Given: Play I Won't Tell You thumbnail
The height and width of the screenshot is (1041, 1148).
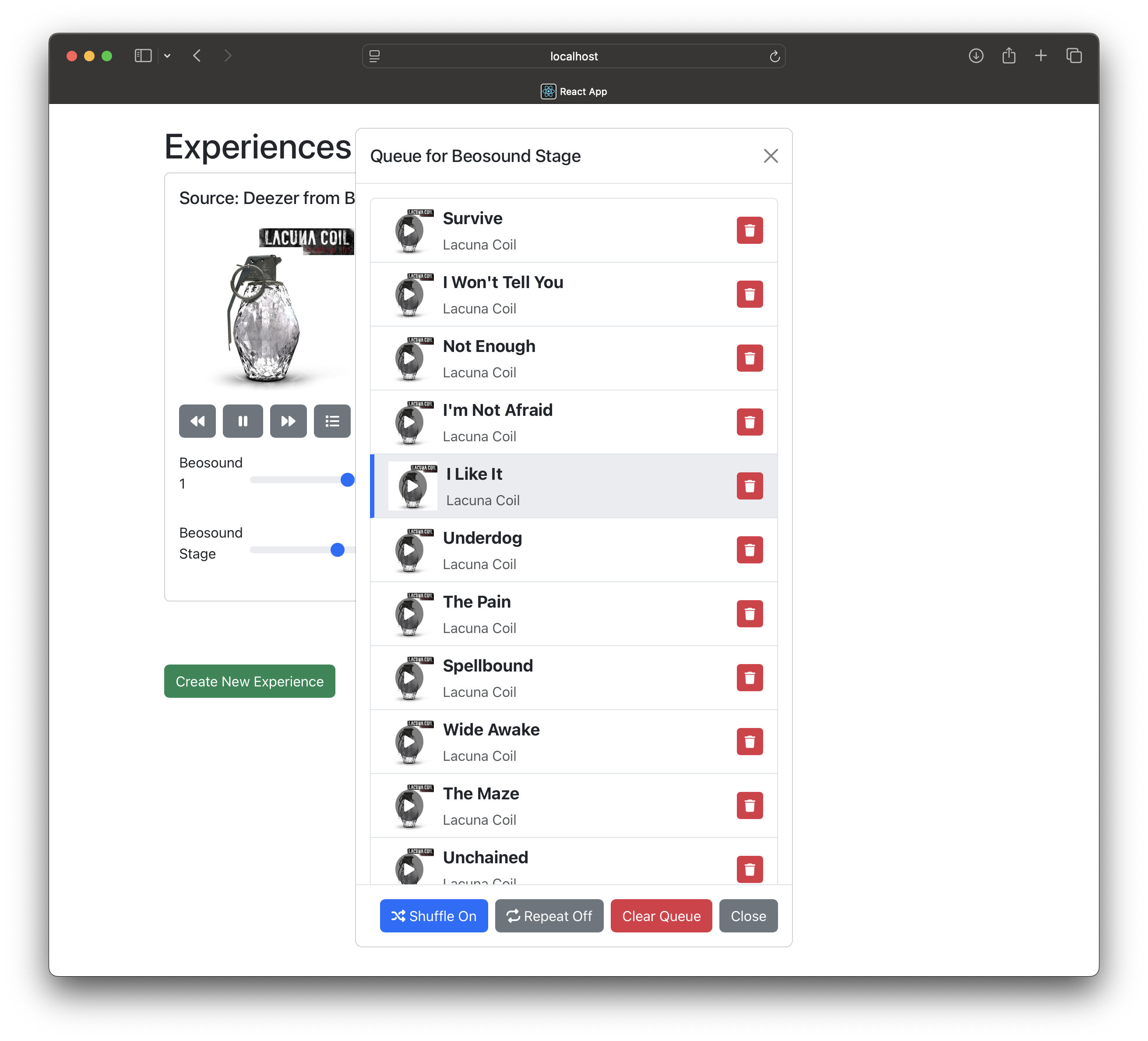Looking at the screenshot, I should coord(409,295).
